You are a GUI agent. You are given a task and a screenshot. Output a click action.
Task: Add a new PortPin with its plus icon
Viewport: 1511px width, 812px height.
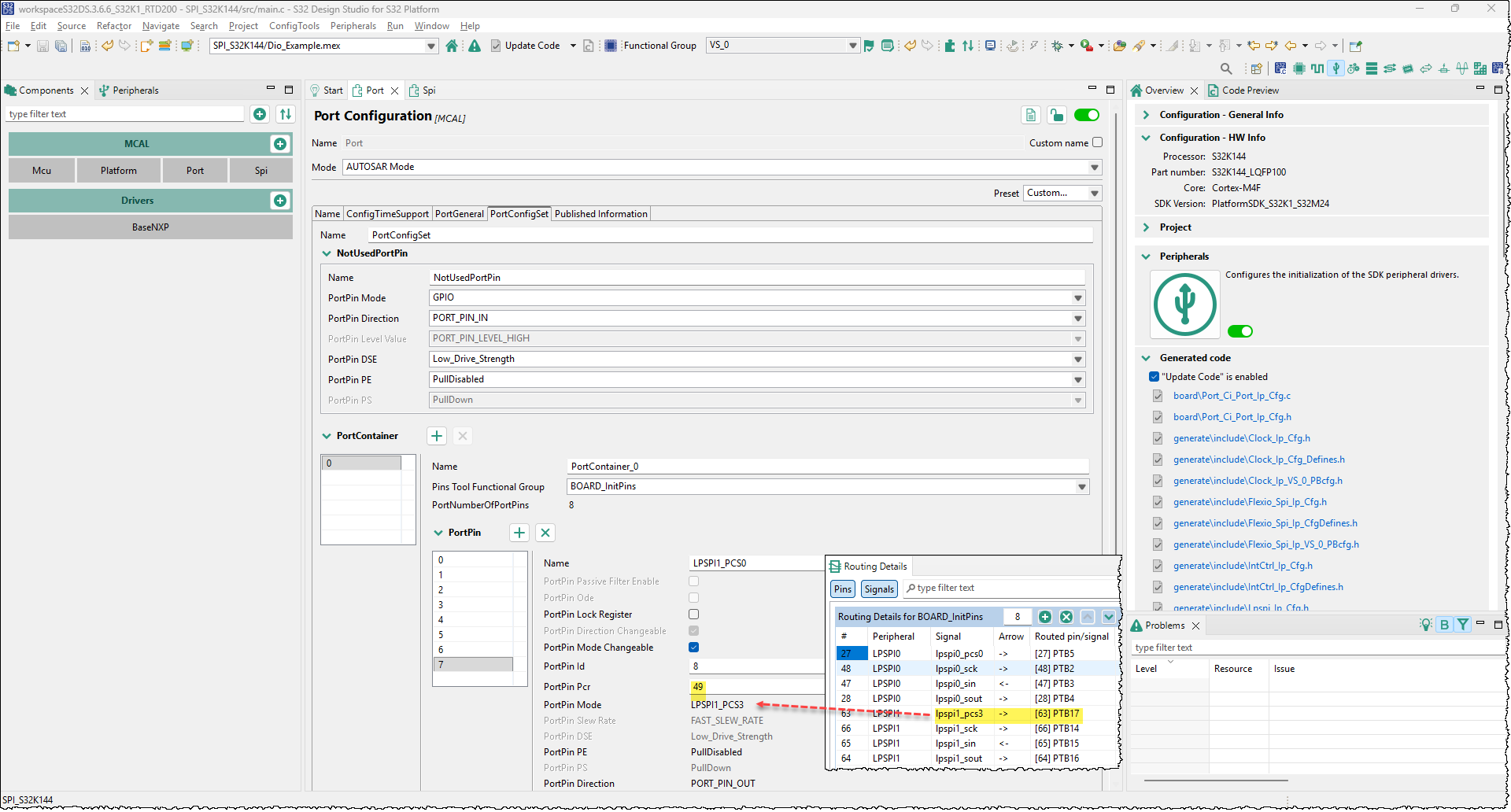coord(519,533)
